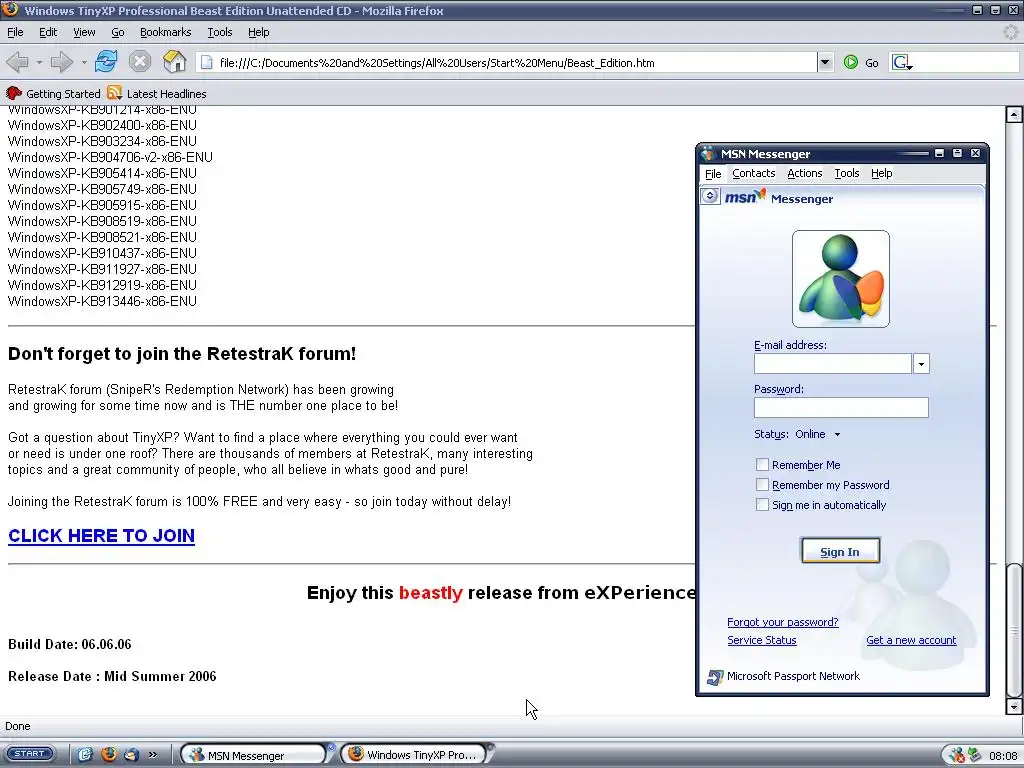Viewport: 1024px width, 768px height.
Task: Open the Messenger Tools menu
Action: click(x=846, y=173)
